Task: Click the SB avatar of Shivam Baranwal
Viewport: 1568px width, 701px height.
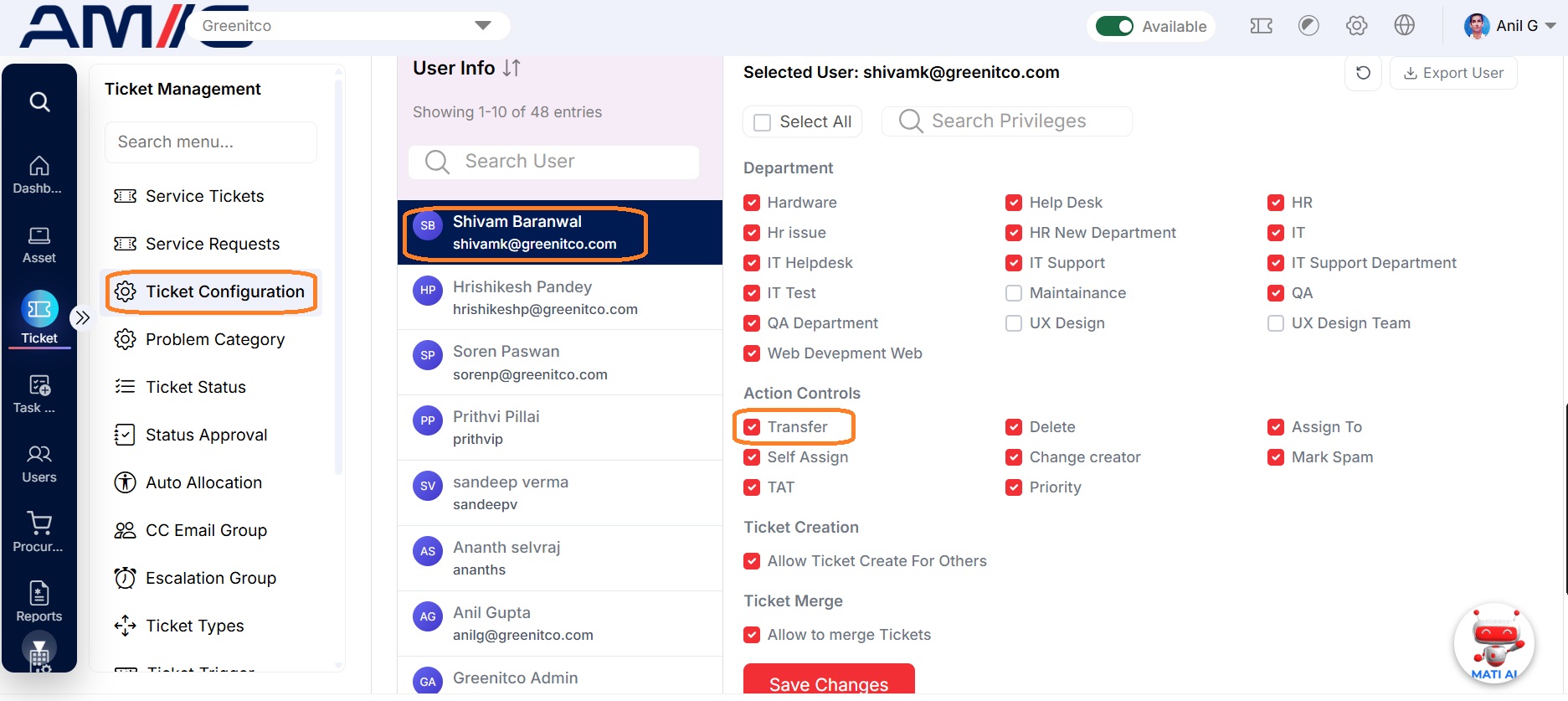Action: point(428,226)
